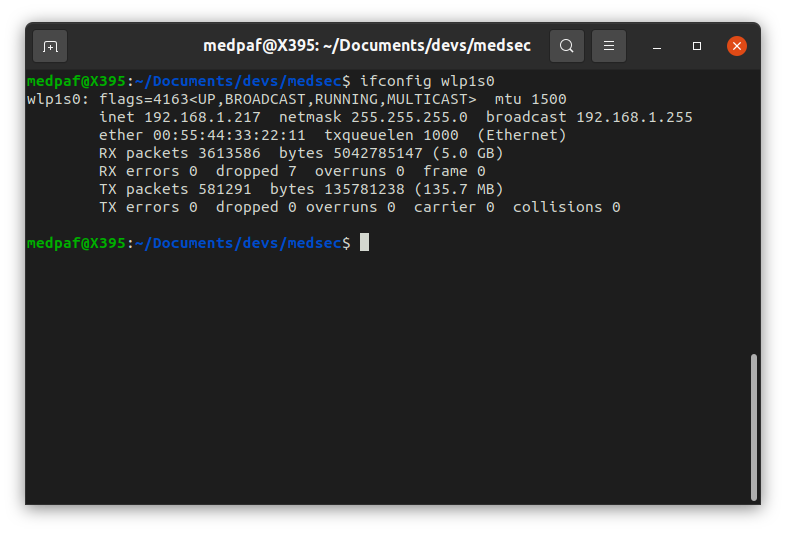This screenshot has height=533, width=786.
Task: Close the terminal window
Action: click(737, 46)
